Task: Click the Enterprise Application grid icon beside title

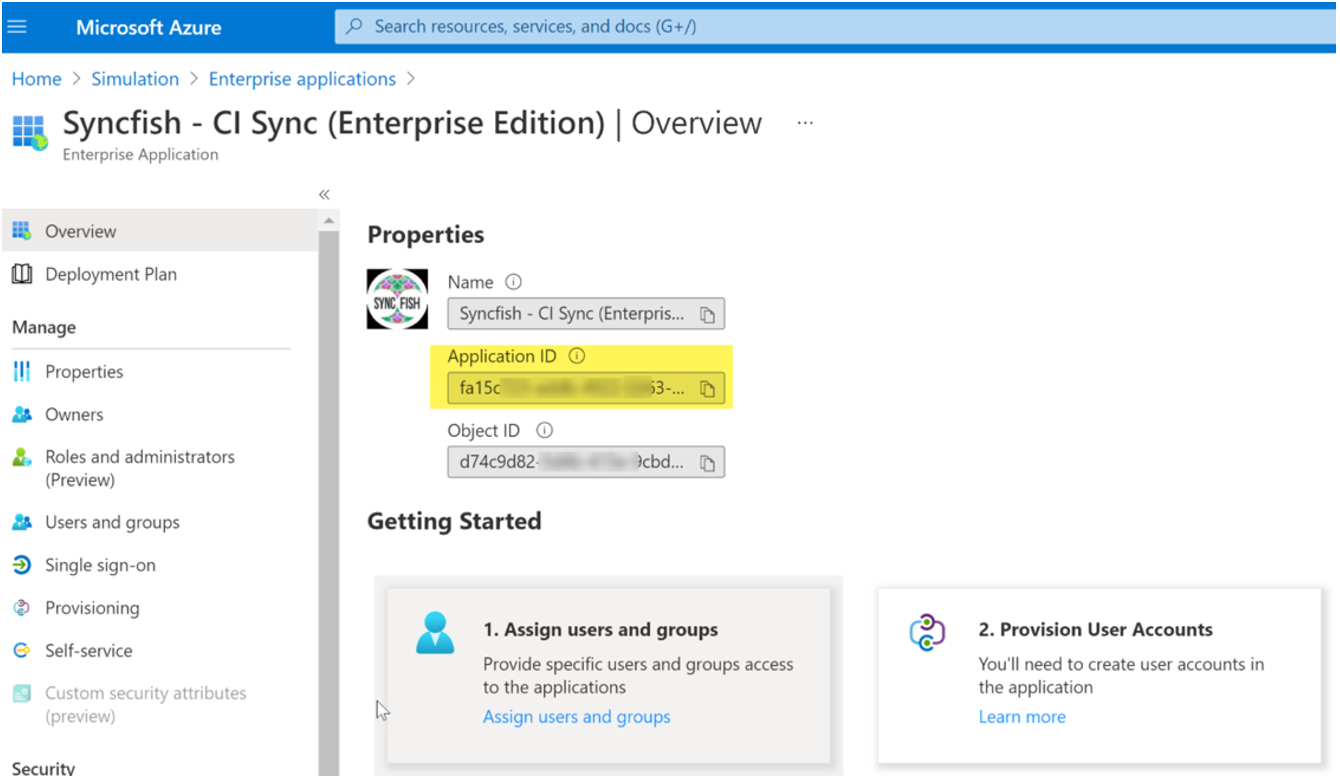Action: click(x=30, y=132)
